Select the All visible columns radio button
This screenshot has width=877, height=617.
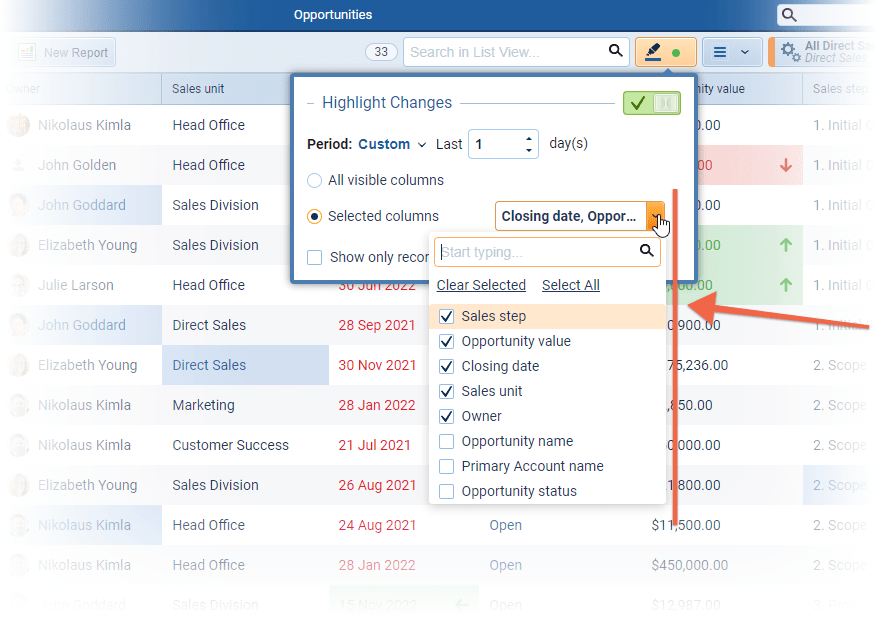(315, 181)
